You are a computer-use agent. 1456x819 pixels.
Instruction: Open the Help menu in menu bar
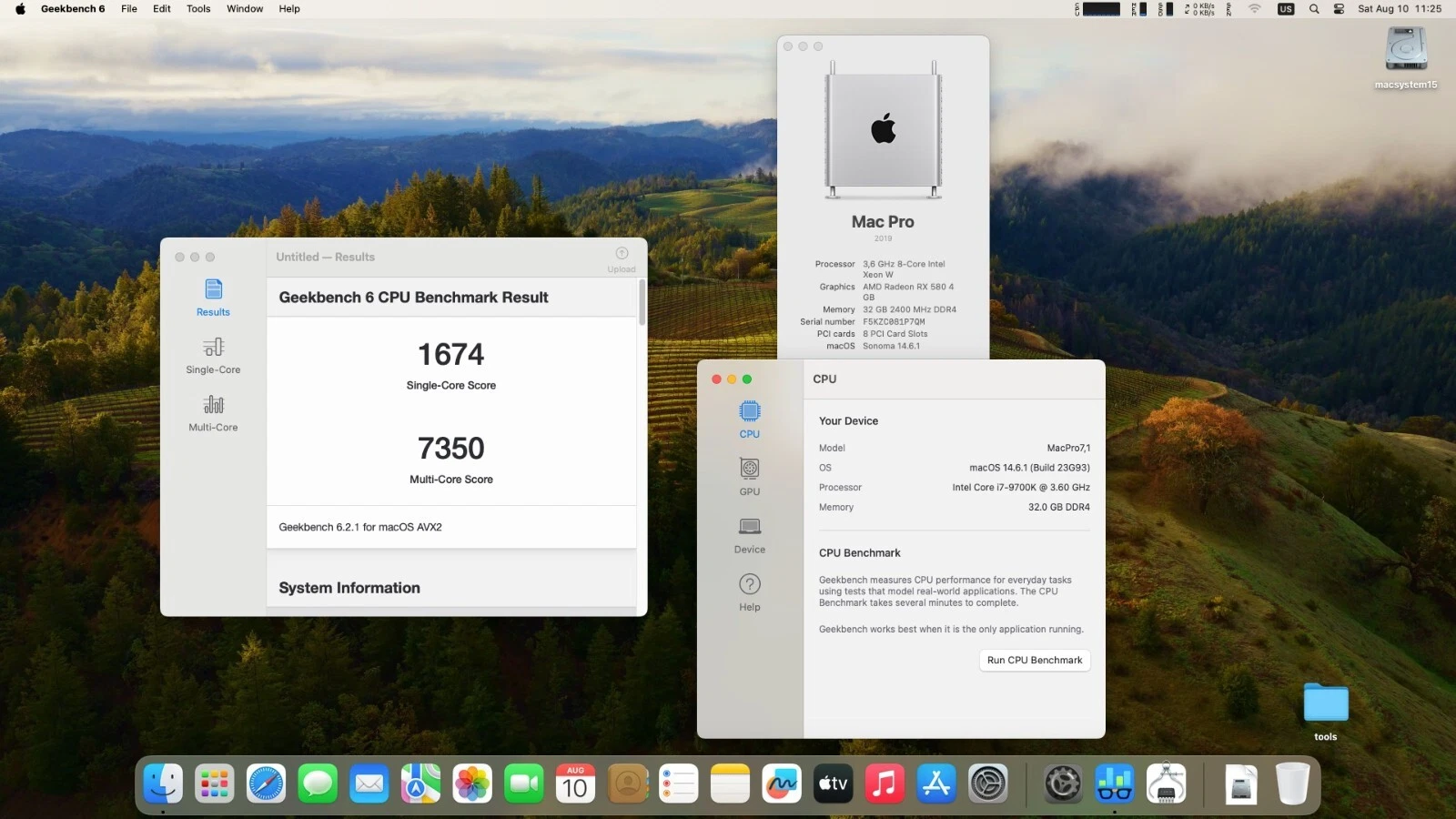click(289, 9)
